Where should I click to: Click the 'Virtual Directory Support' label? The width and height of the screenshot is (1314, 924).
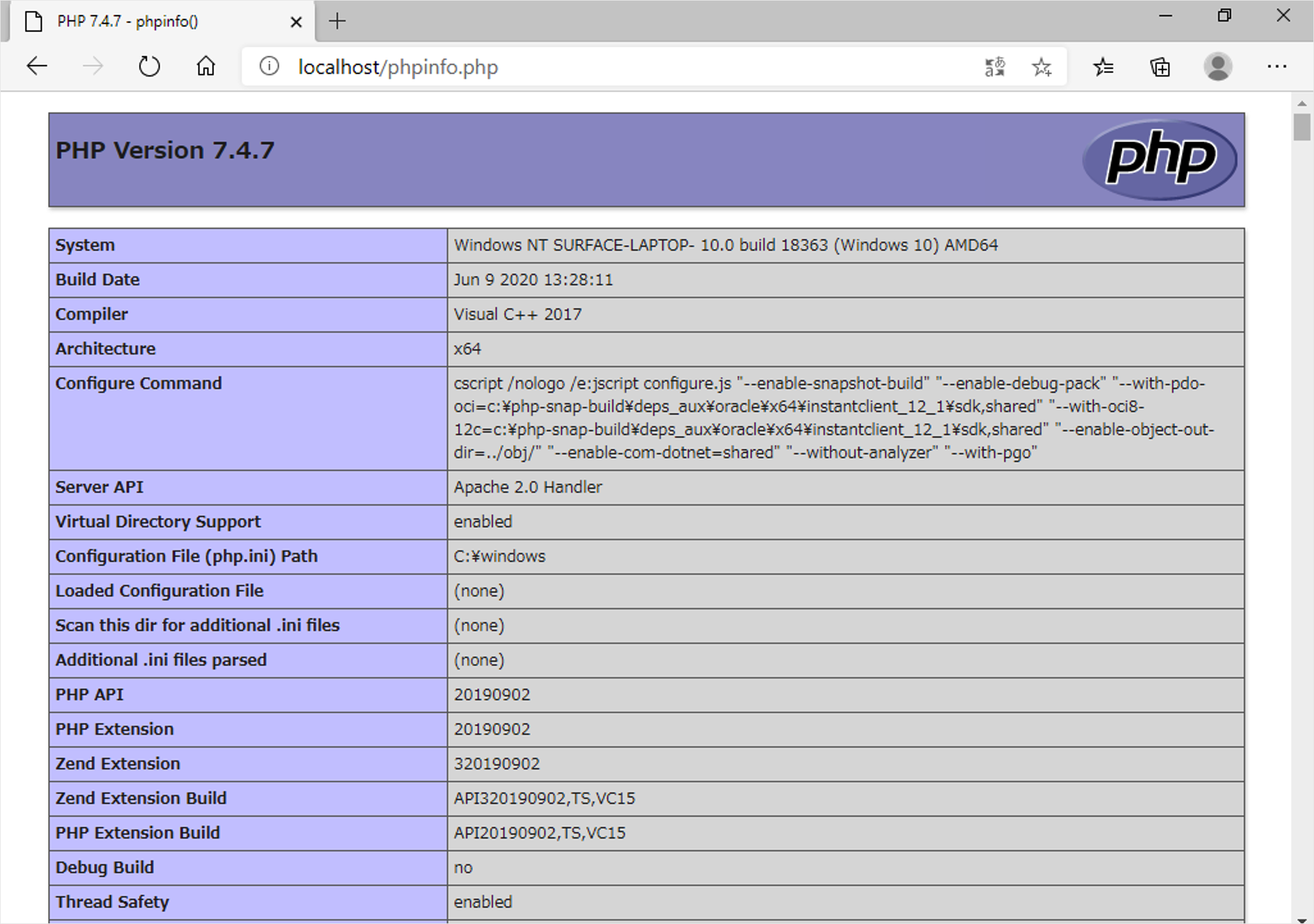click(158, 522)
